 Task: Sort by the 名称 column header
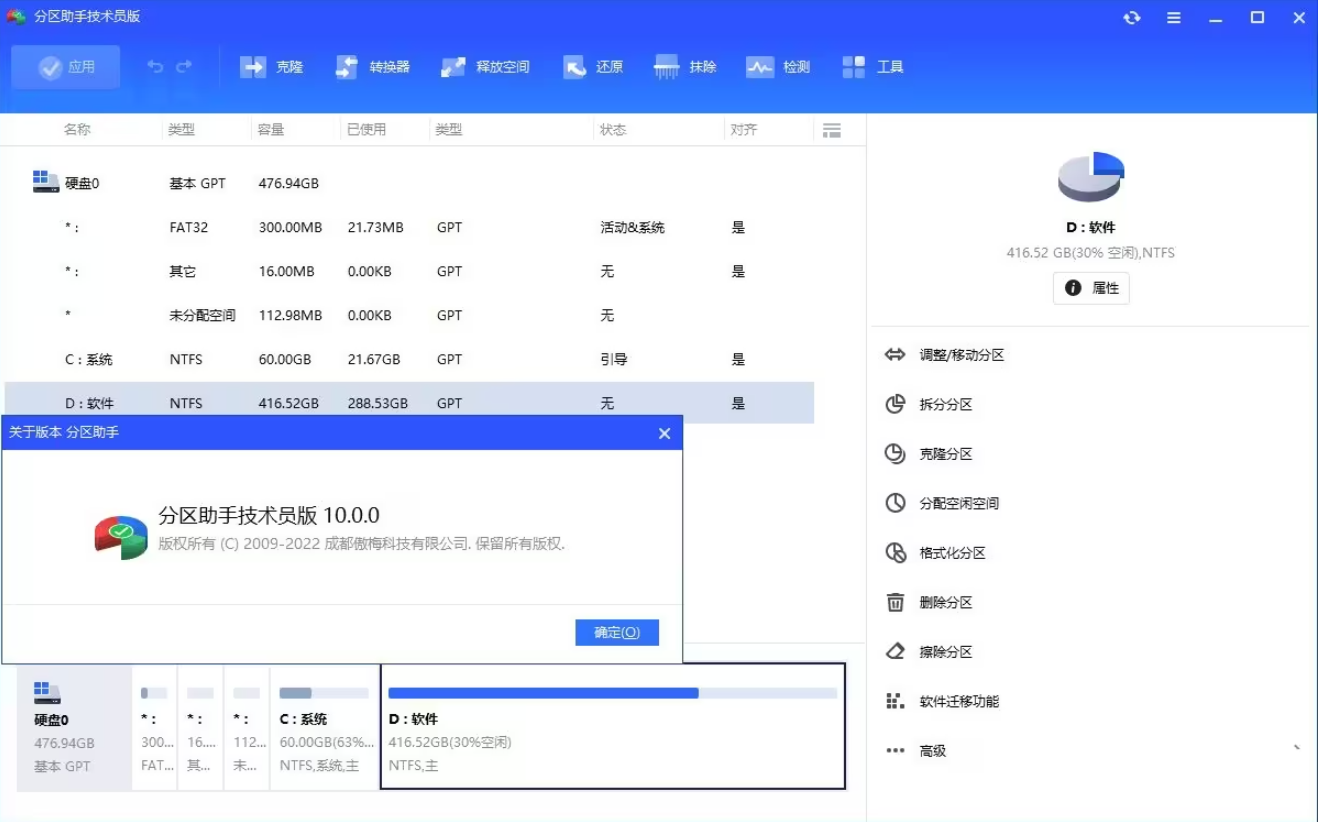click(77, 130)
